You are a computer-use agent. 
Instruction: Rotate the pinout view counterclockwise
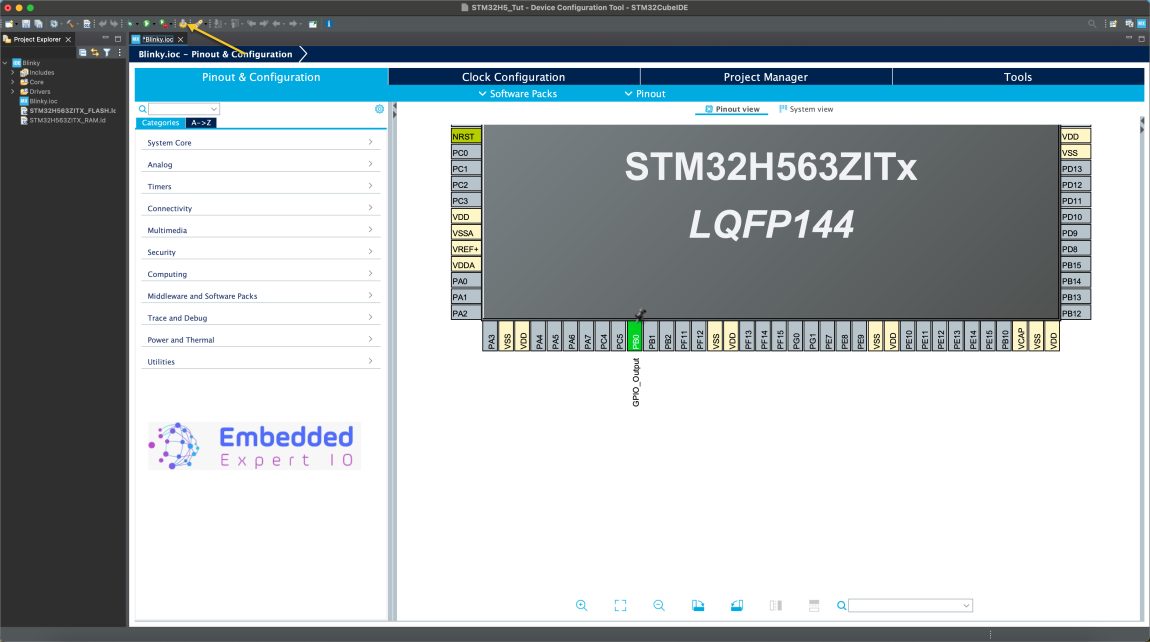737,605
